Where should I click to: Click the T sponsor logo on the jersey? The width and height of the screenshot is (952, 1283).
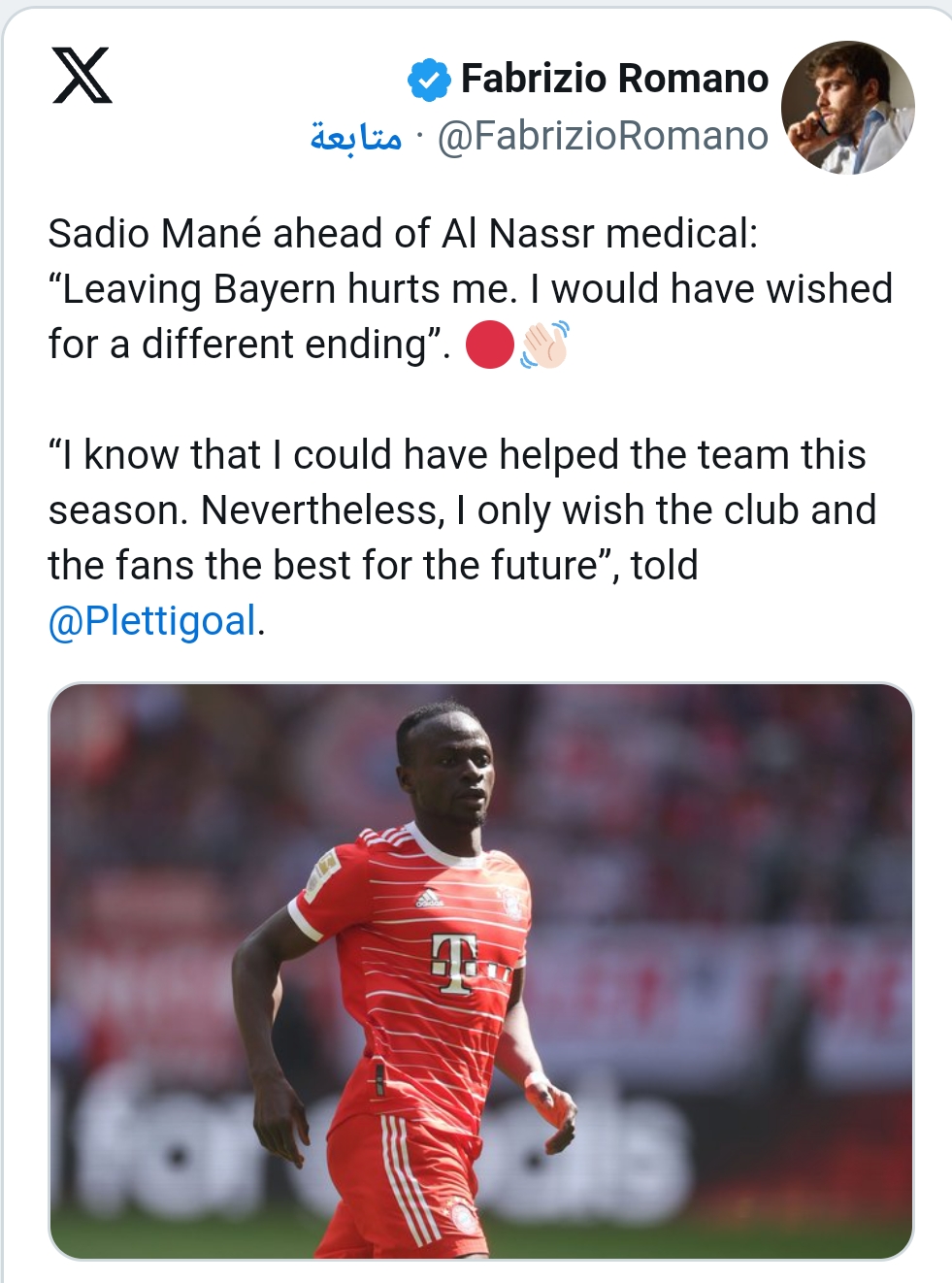tap(454, 962)
